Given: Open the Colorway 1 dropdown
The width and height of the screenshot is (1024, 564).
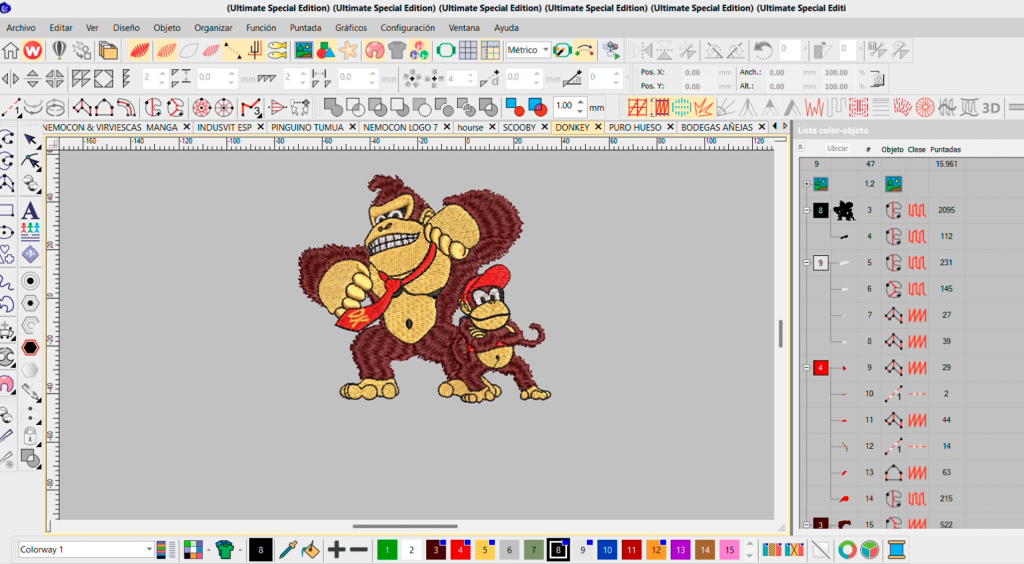Looking at the screenshot, I should click(149, 549).
